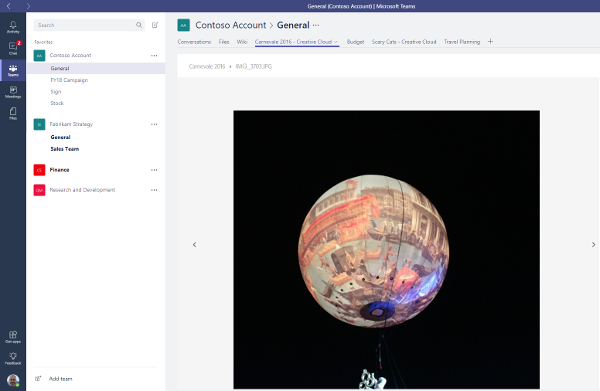This screenshot has width=600, height=391.
Task: Open the Files icon in sidebar
Action: coord(13,113)
